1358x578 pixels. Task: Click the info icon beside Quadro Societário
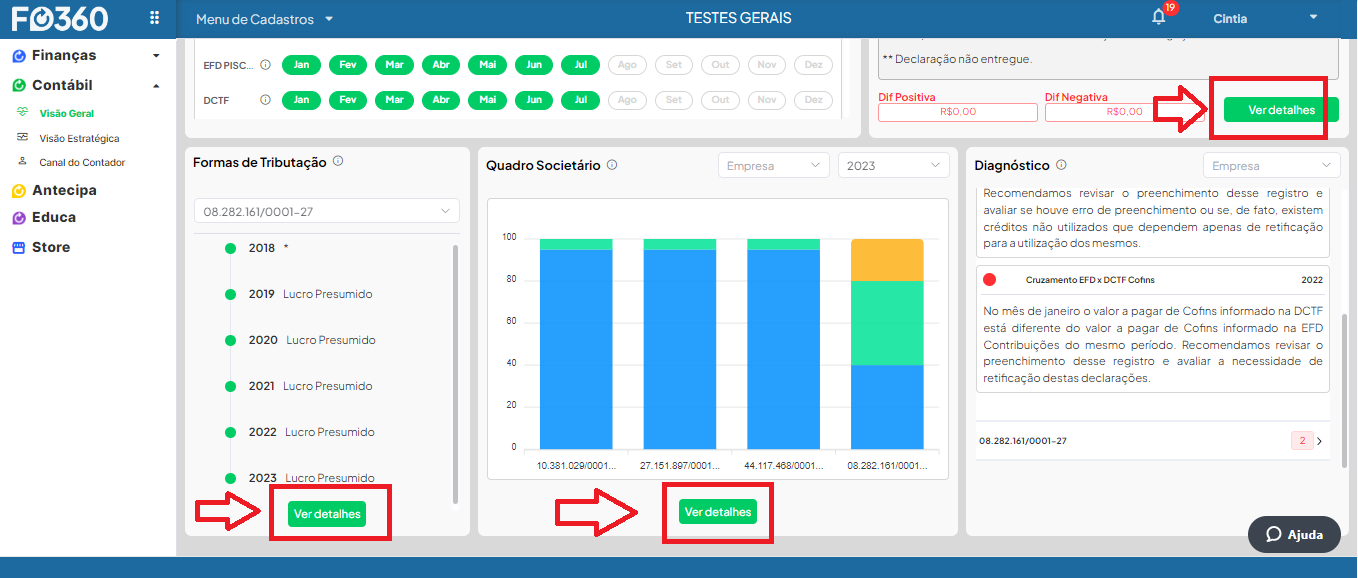pos(612,165)
